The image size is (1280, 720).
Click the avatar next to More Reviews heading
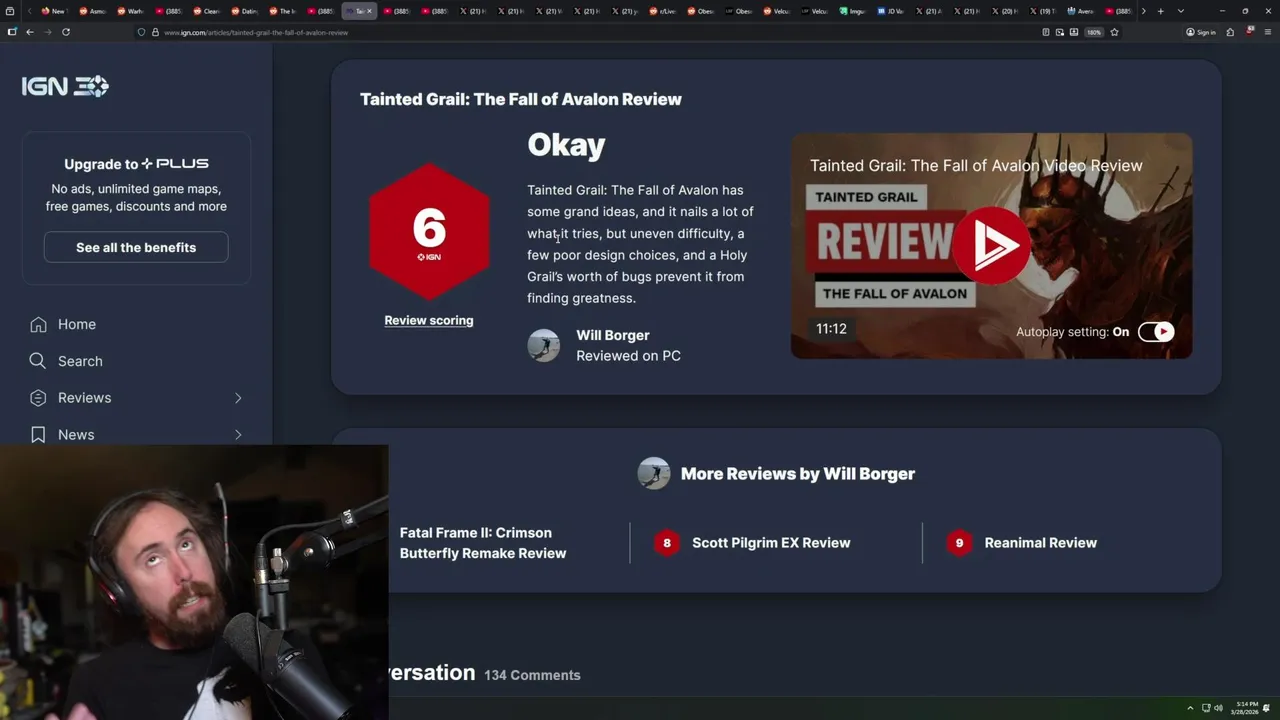tap(654, 474)
